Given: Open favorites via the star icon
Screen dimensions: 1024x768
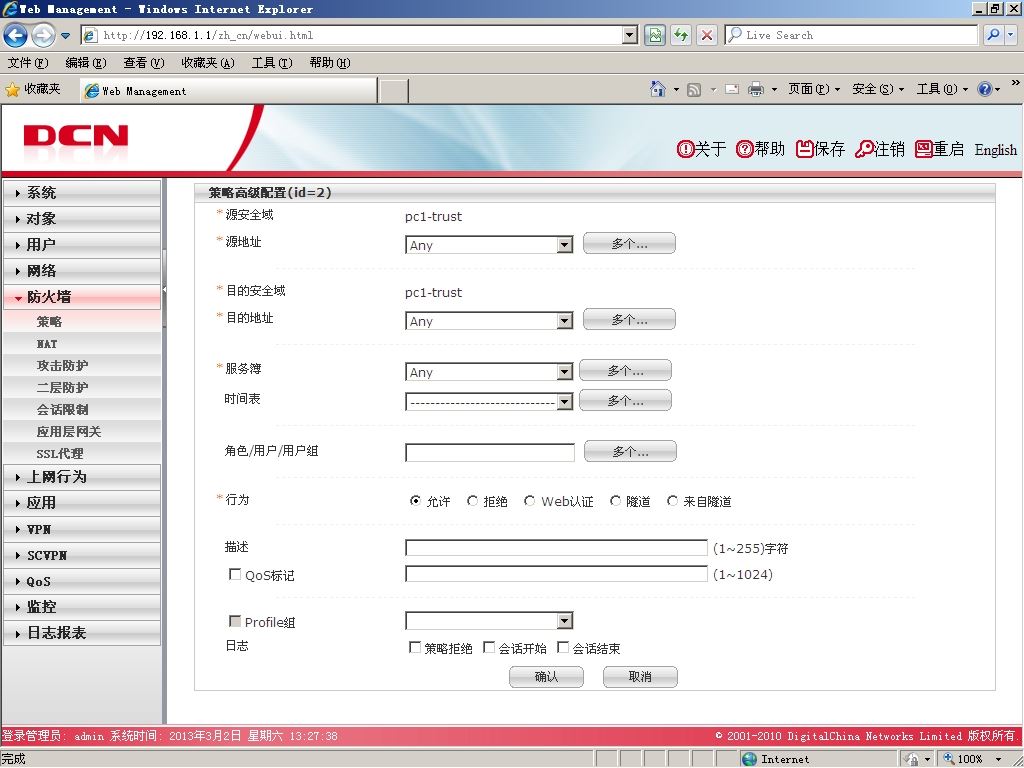Looking at the screenshot, I should click(12, 89).
